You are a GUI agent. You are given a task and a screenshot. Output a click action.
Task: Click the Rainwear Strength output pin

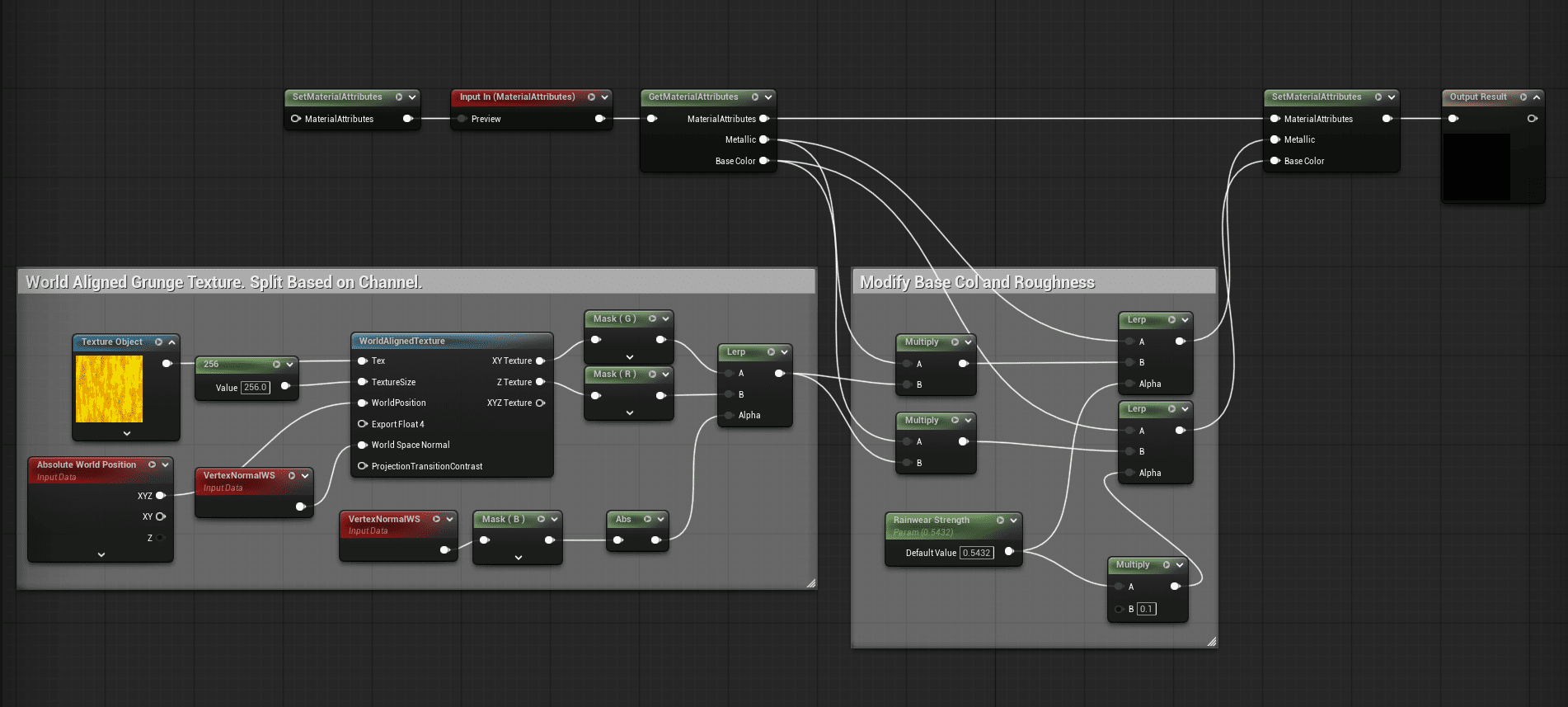tap(1009, 552)
